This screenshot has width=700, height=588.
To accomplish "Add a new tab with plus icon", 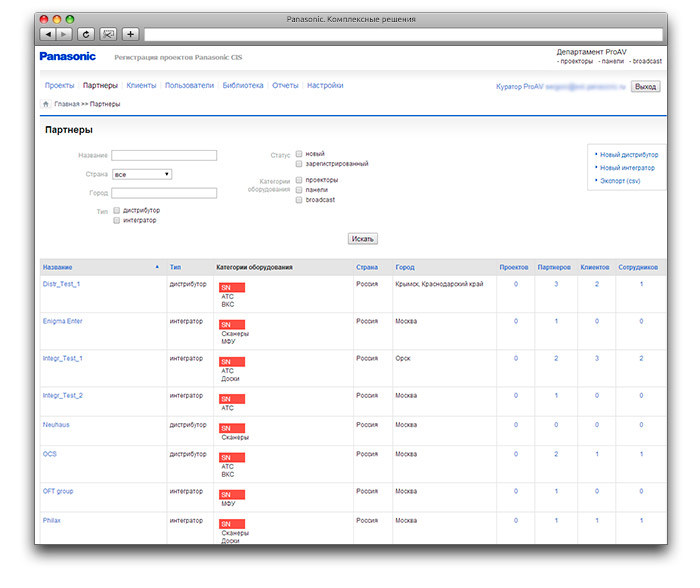I will click(x=130, y=34).
